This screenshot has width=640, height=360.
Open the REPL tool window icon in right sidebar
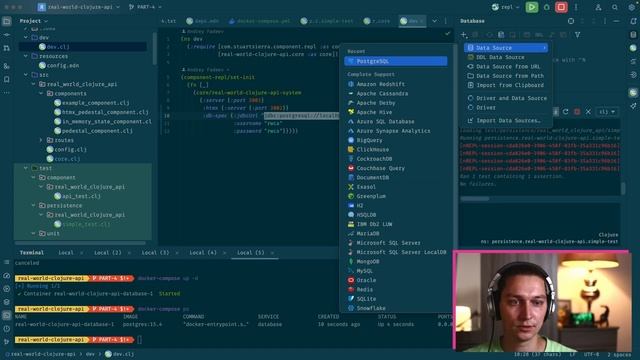(633, 93)
